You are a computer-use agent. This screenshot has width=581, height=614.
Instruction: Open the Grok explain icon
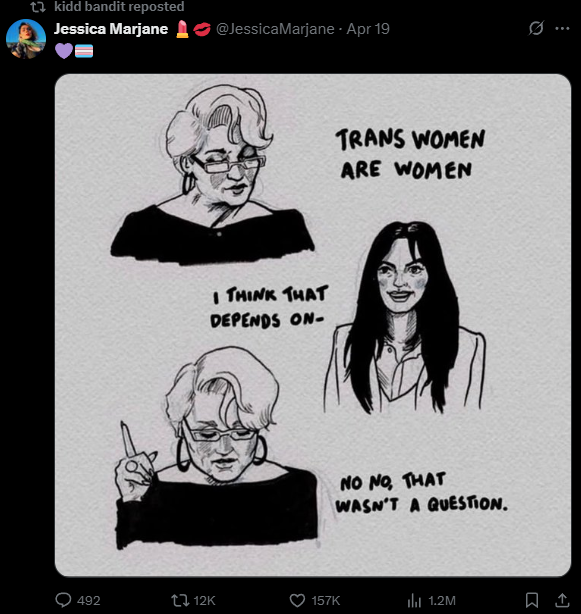(x=536, y=28)
